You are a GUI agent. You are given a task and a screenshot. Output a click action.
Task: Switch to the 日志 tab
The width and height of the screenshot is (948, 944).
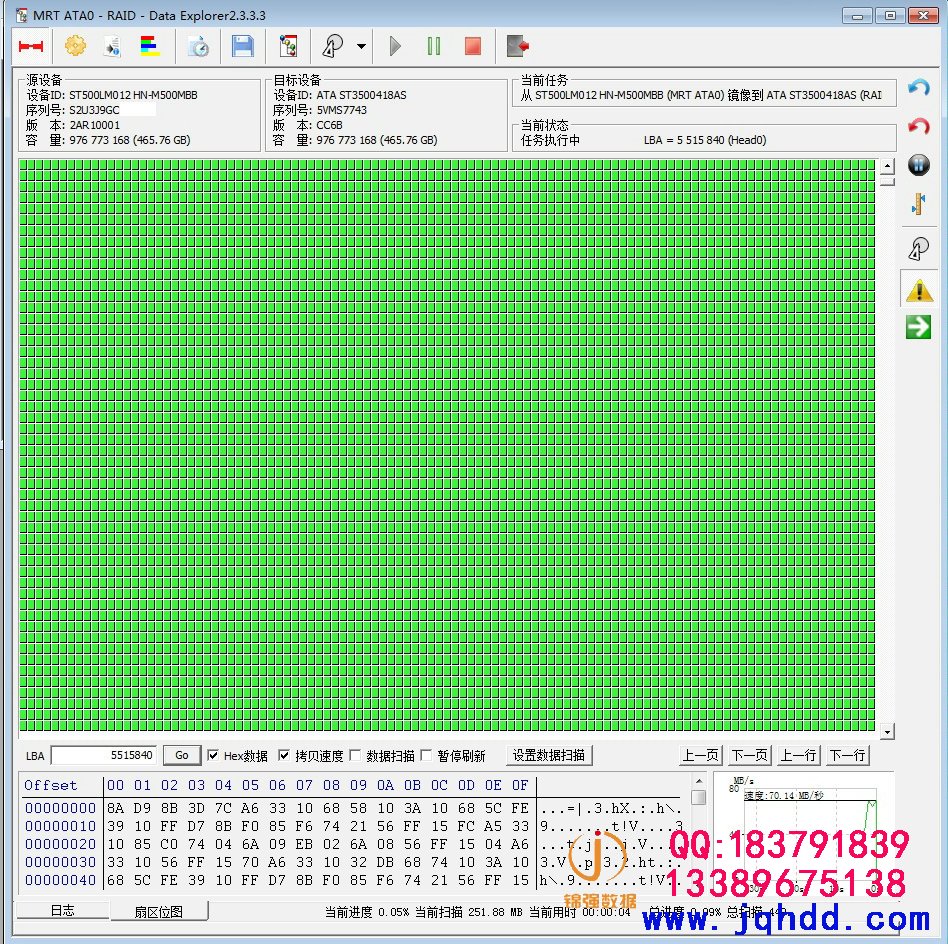pos(62,911)
